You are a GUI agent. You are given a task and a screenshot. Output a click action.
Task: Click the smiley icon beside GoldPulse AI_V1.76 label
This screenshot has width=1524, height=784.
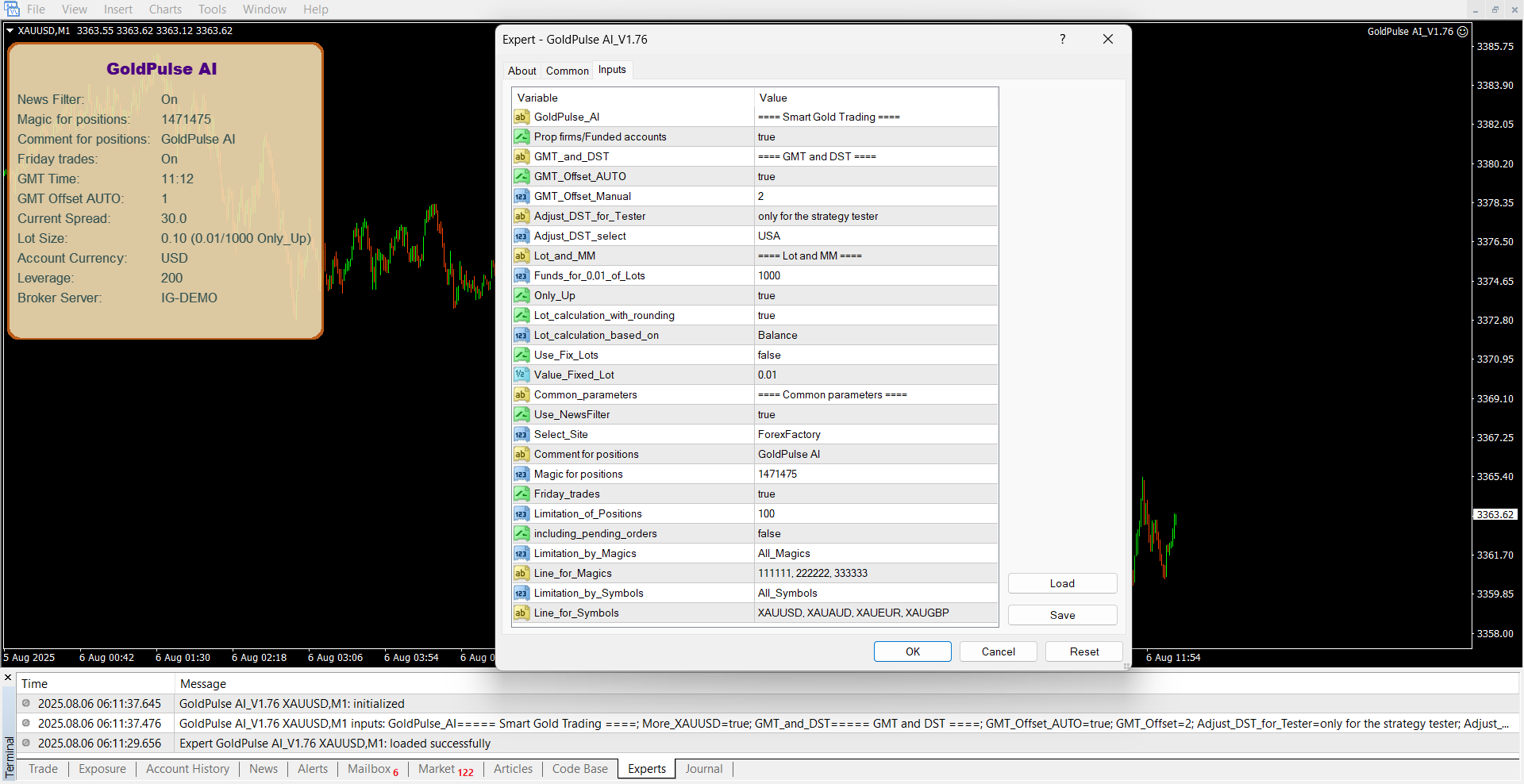click(1462, 32)
